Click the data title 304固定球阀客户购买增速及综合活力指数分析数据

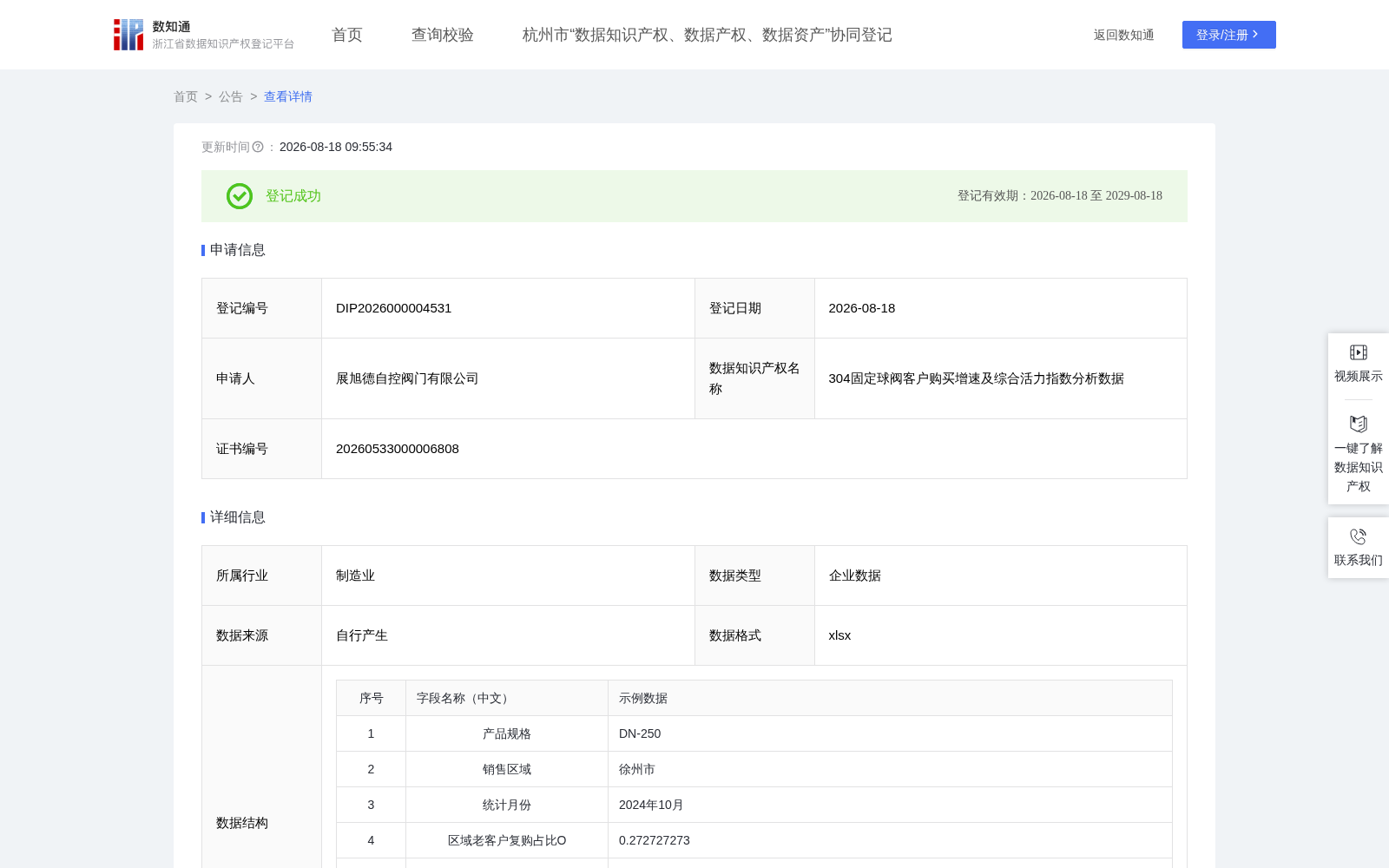point(977,378)
